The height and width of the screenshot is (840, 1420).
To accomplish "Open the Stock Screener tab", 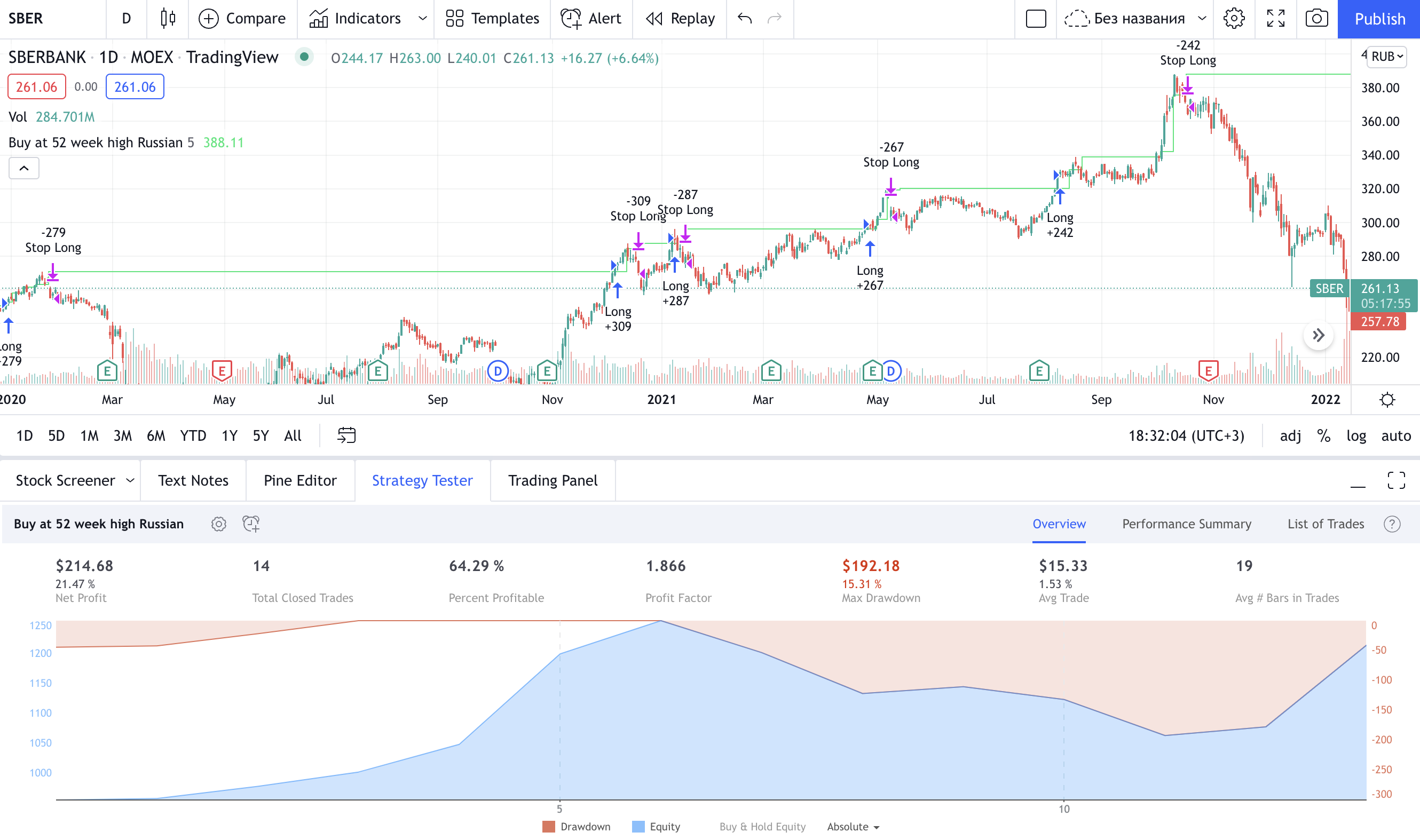I will point(65,480).
